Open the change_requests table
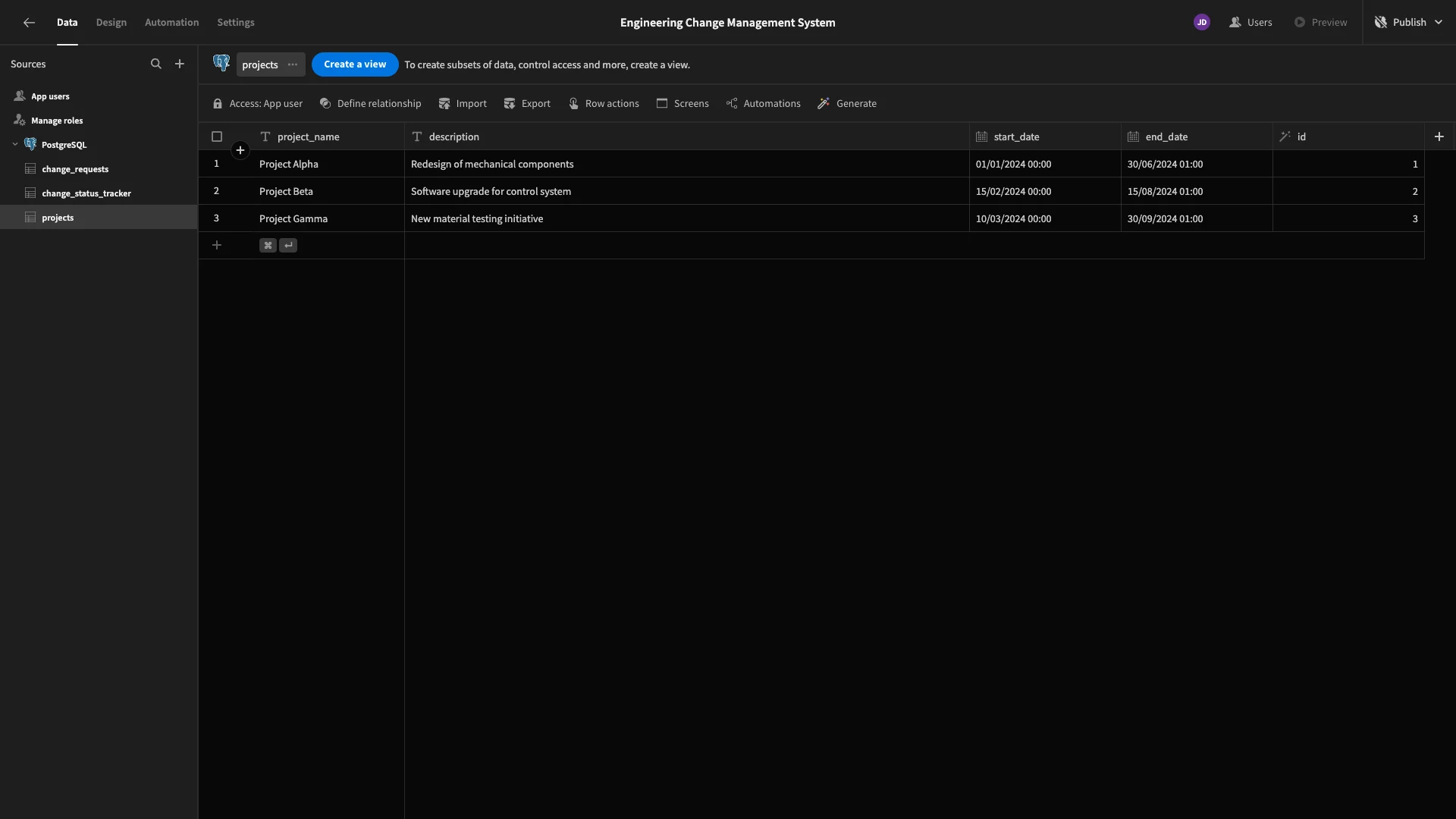The height and width of the screenshot is (819, 1456). [99, 169]
